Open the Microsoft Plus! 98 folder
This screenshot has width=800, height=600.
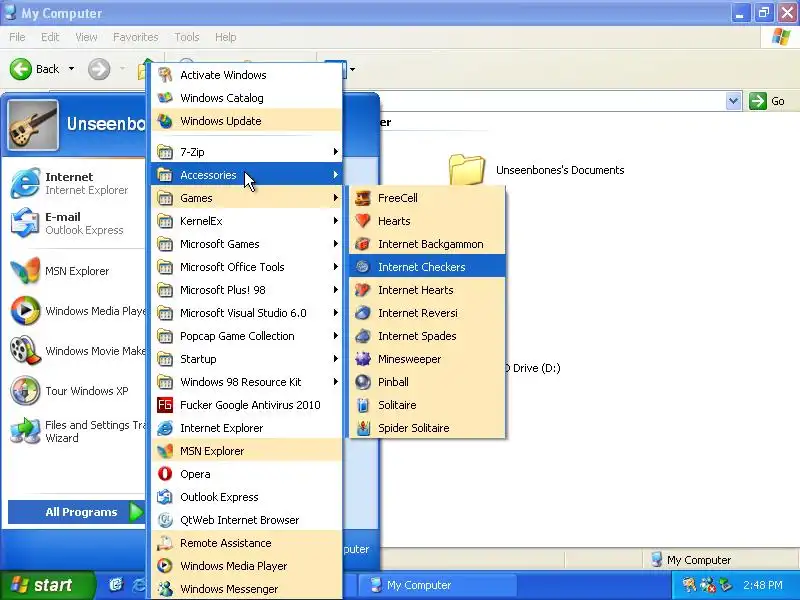tap(246, 290)
